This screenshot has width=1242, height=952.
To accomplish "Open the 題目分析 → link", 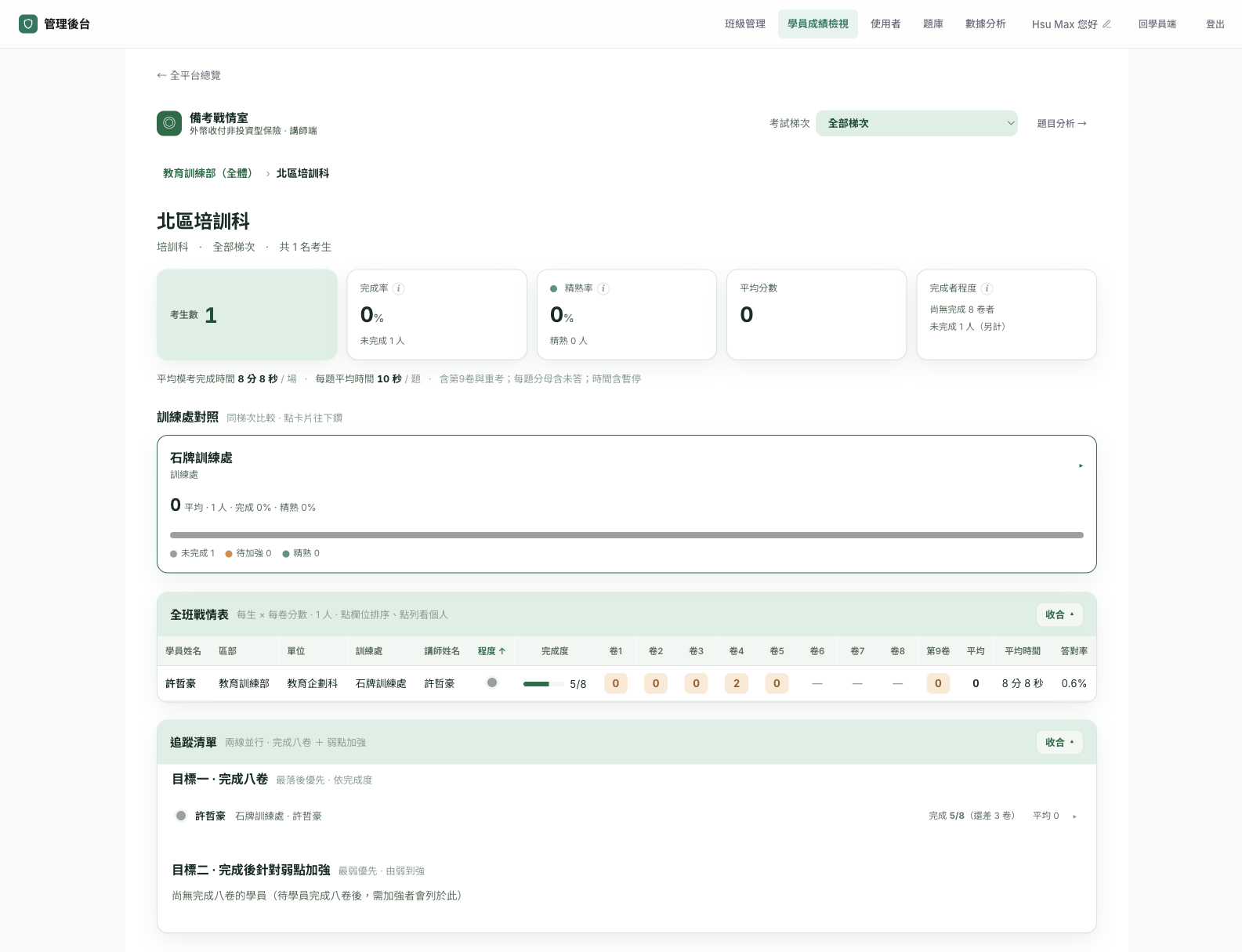I will point(1062,123).
